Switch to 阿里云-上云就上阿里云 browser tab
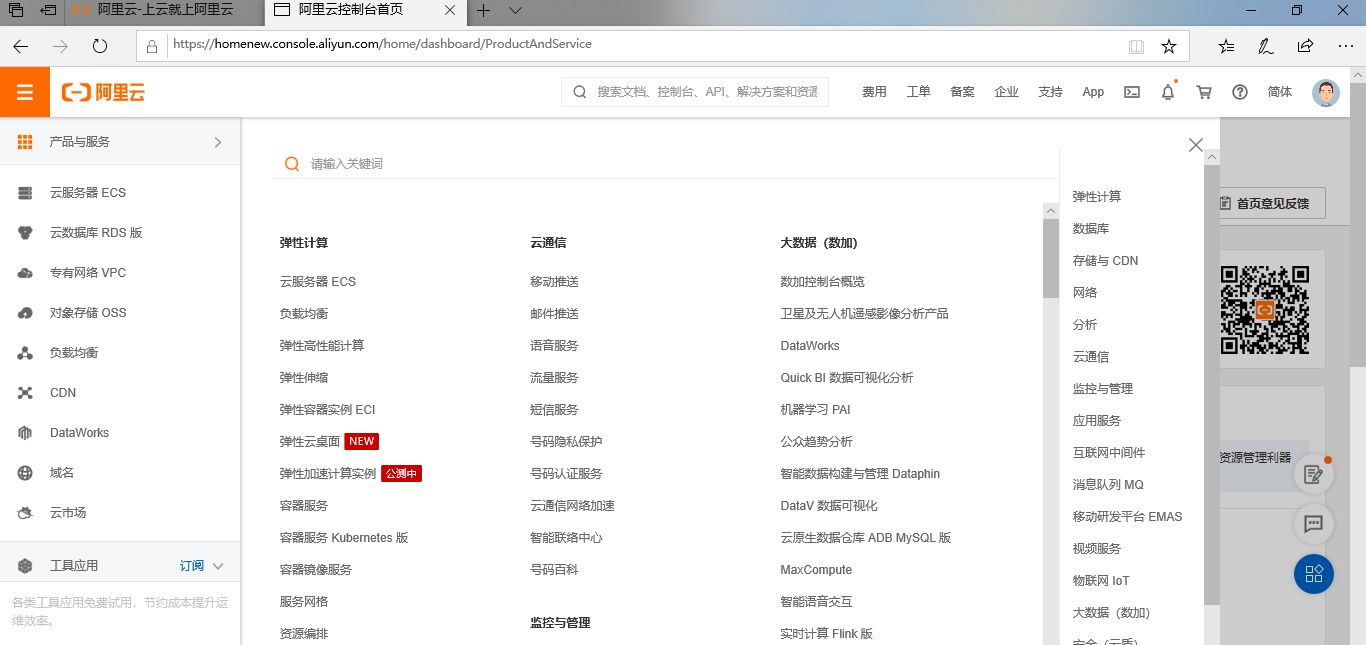This screenshot has width=1366, height=645. (165, 10)
